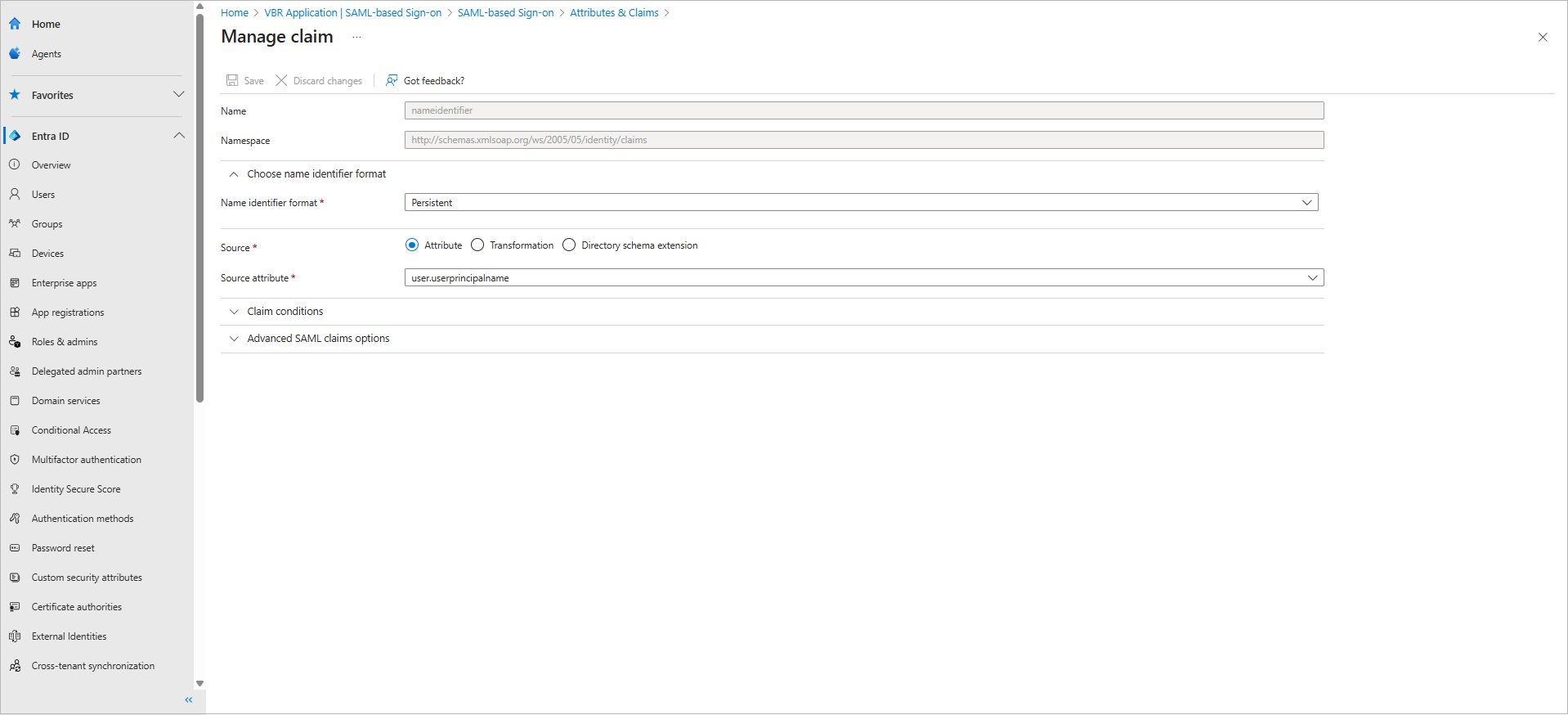This screenshot has width=1568, height=715.
Task: Click the Cross-tenant synchronization icon
Action: pyautogui.click(x=15, y=665)
